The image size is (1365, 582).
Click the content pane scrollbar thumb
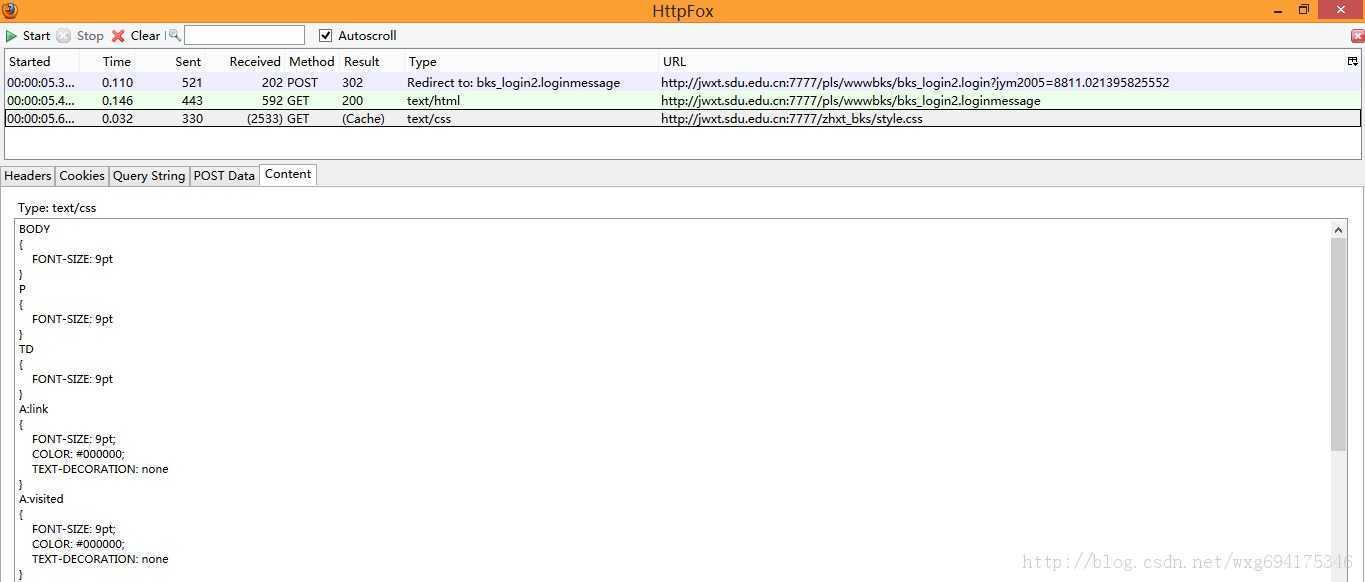click(x=1339, y=345)
